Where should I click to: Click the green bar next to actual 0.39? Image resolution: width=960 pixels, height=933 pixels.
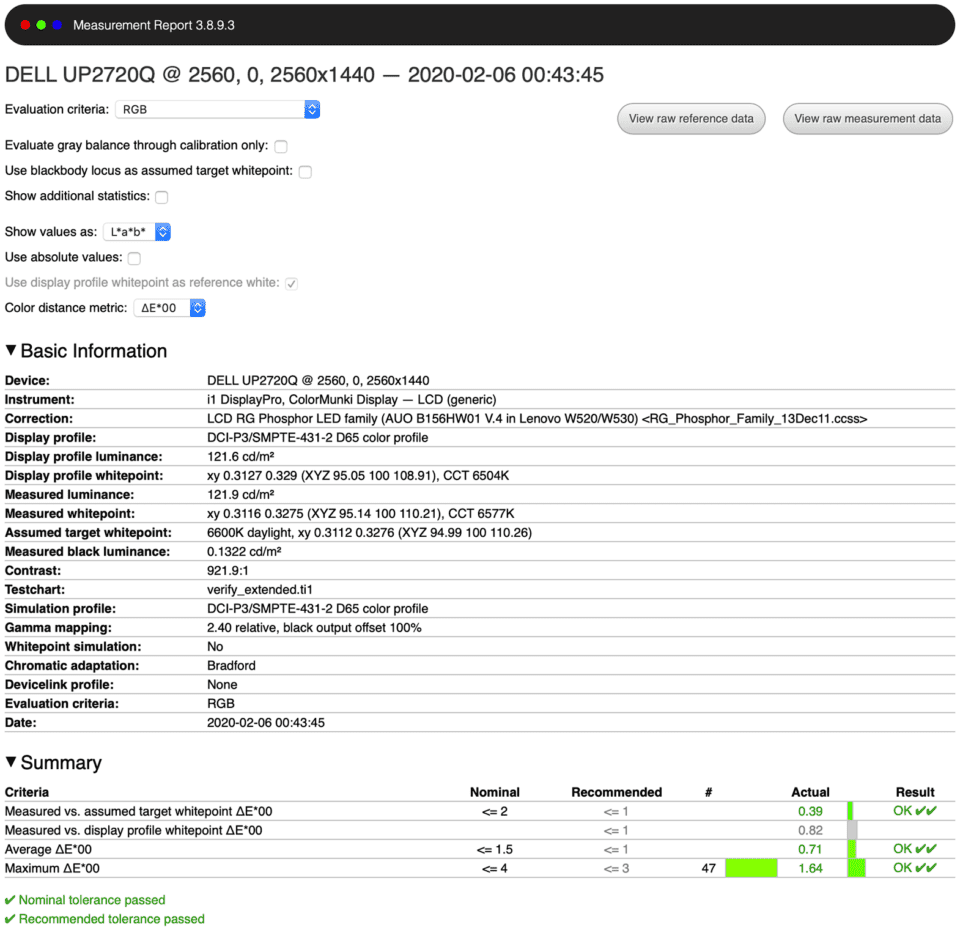(x=850, y=811)
